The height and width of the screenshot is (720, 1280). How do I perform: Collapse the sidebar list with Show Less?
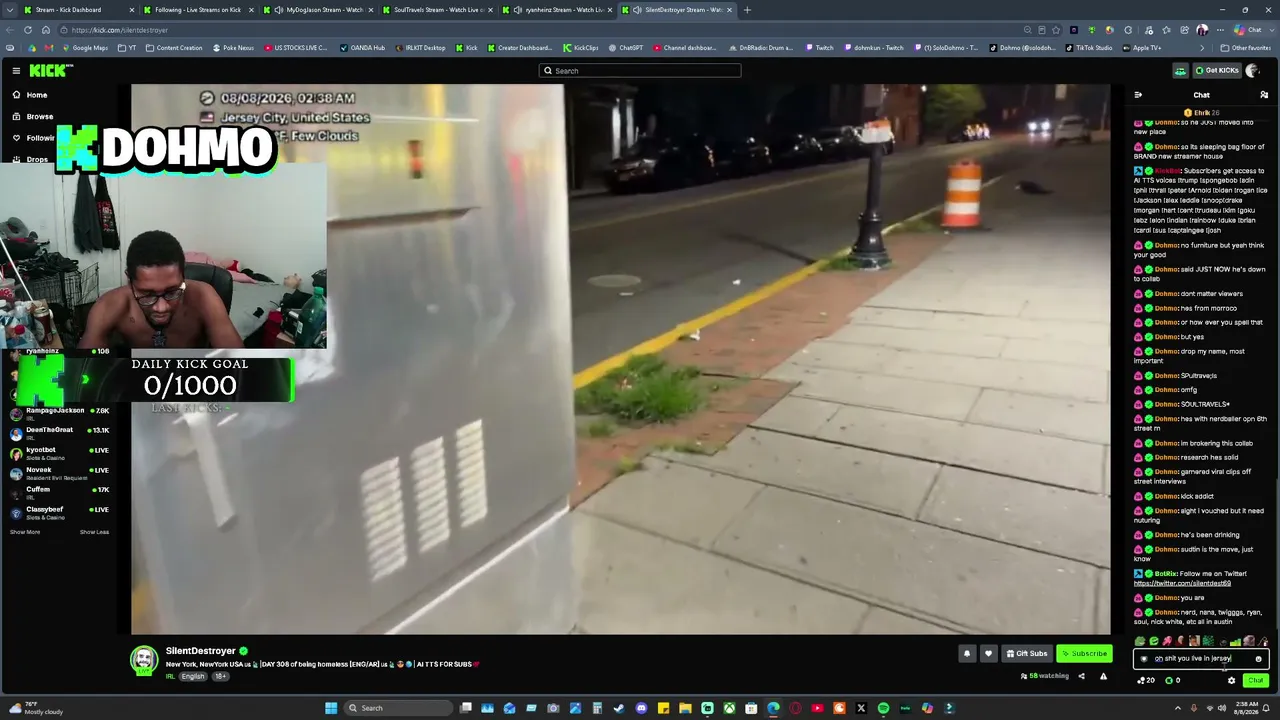coord(94,532)
